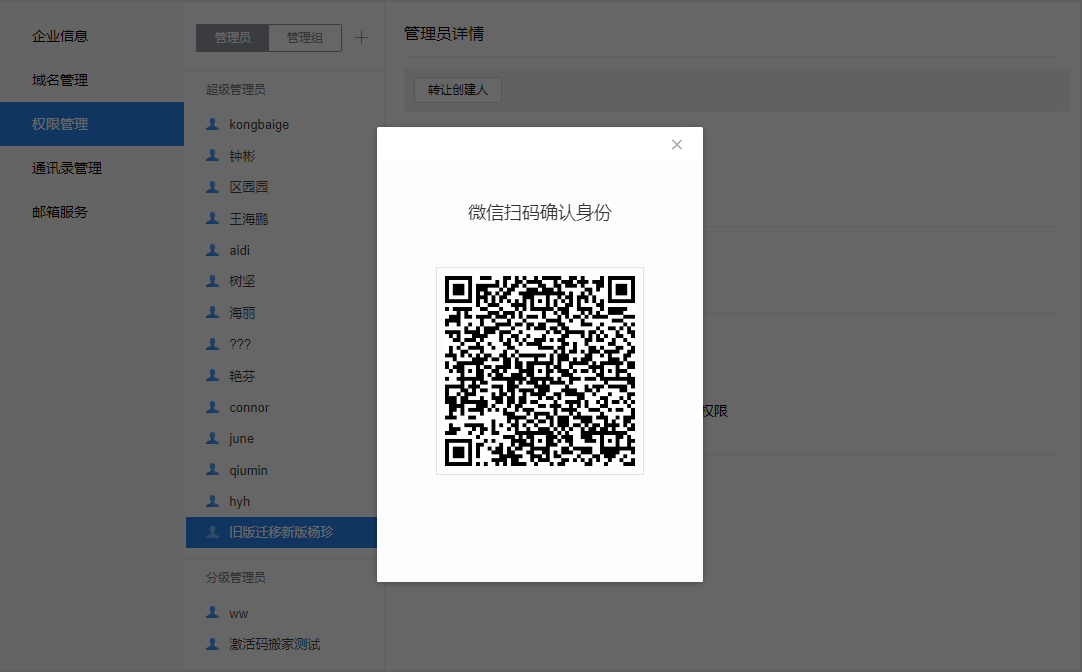This screenshot has width=1082, height=672.
Task: Click the user icon beside ww
Action: pyautogui.click(x=212, y=613)
